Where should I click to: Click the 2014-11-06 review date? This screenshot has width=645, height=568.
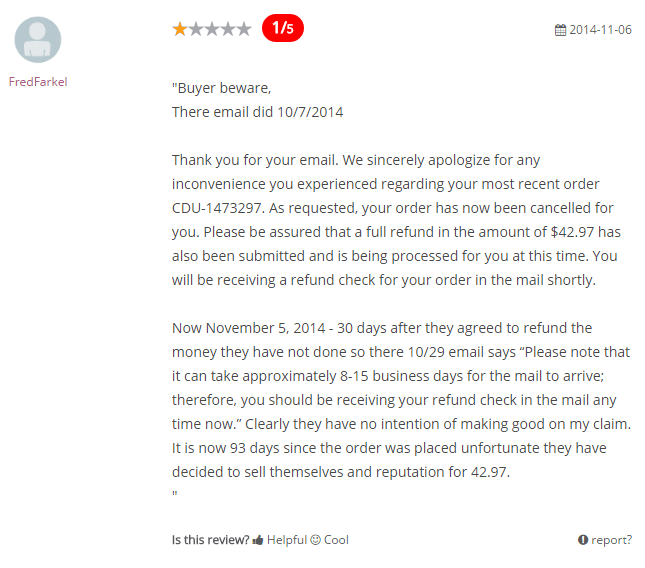coord(600,30)
